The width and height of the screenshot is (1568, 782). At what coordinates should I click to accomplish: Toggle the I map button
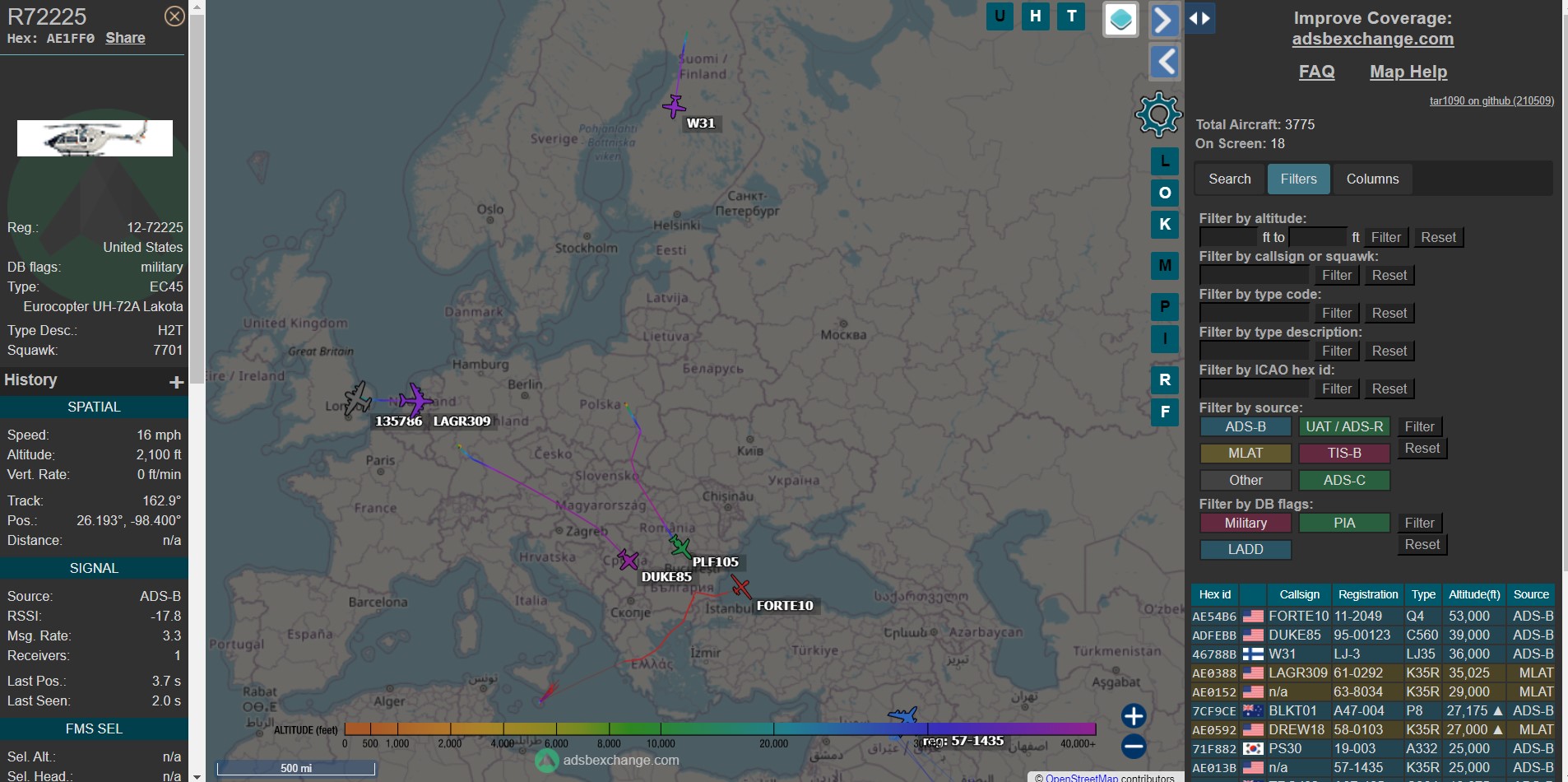(1165, 338)
